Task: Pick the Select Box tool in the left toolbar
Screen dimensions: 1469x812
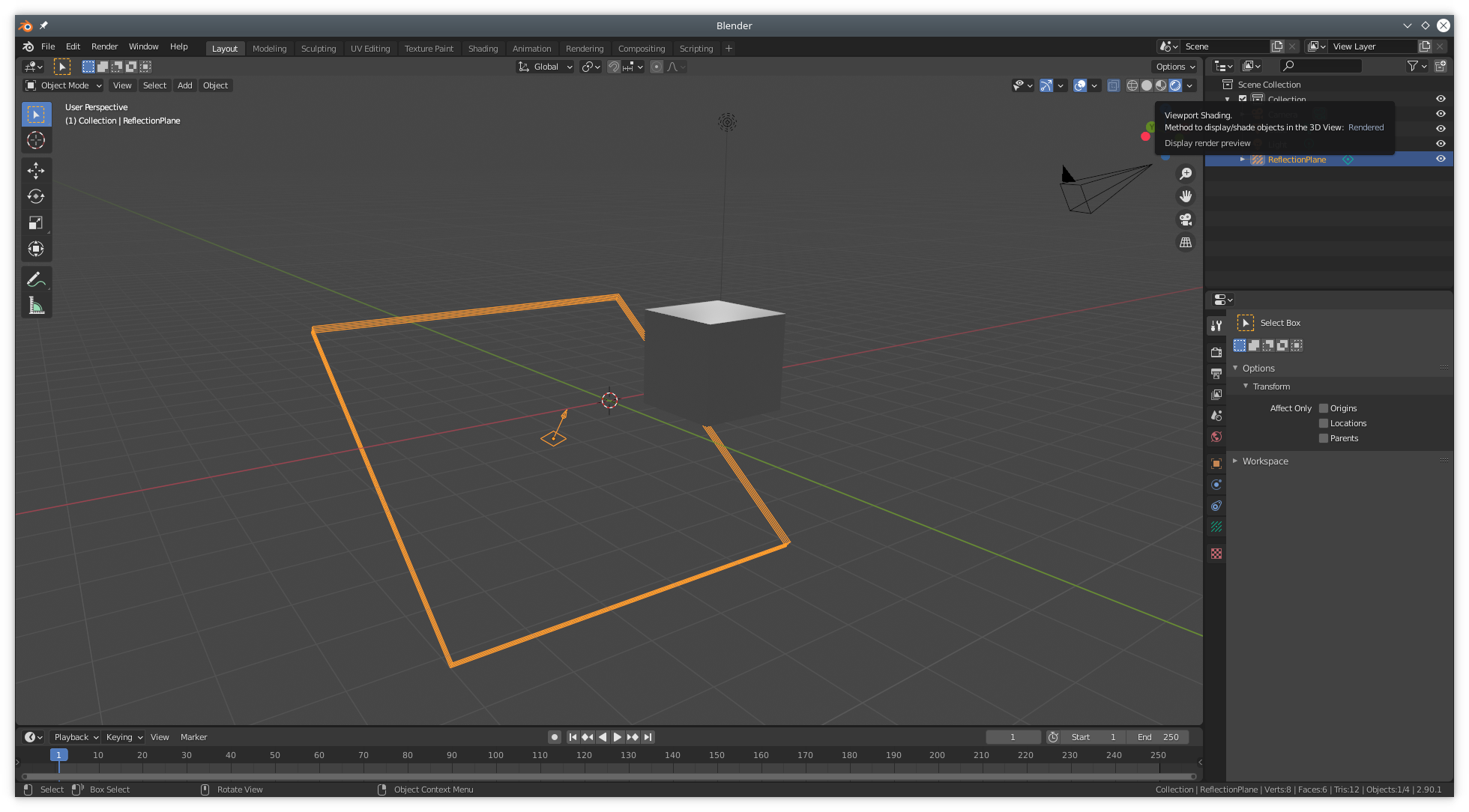Action: pos(36,115)
